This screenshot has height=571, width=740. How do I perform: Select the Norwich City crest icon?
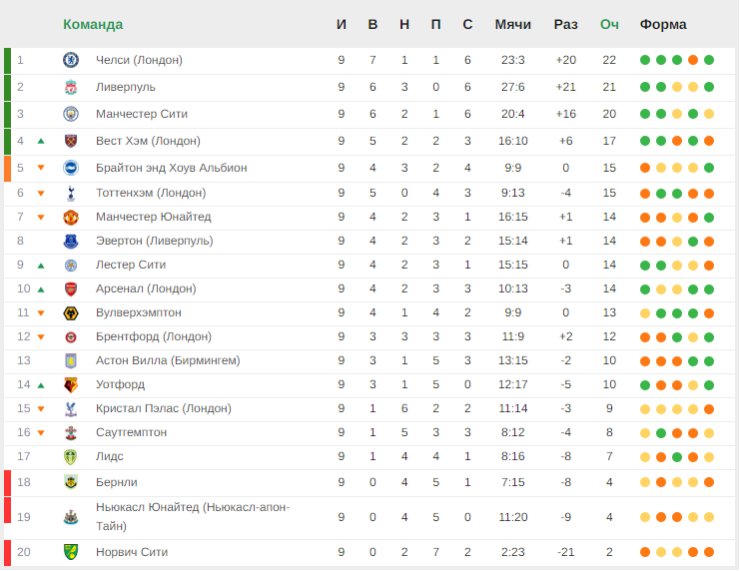tap(71, 552)
